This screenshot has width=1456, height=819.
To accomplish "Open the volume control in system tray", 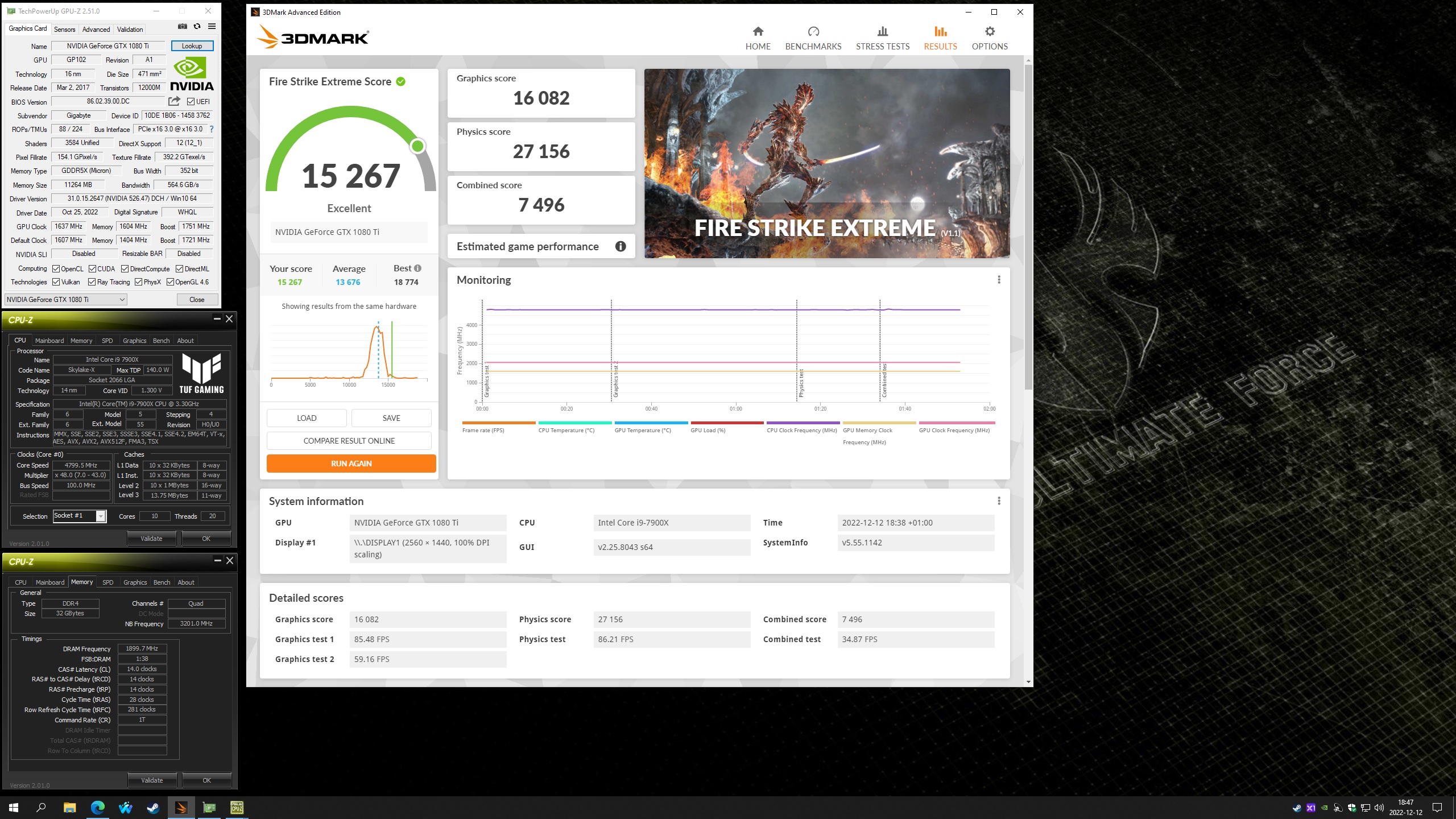I will point(1379,808).
